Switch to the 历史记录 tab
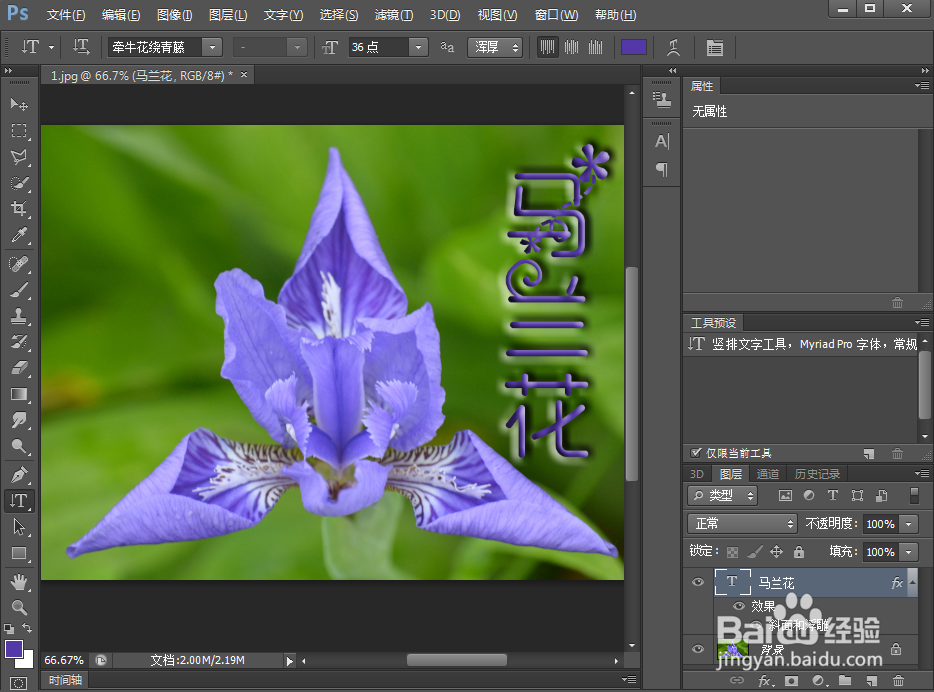The width and height of the screenshot is (934, 692). tap(817, 474)
